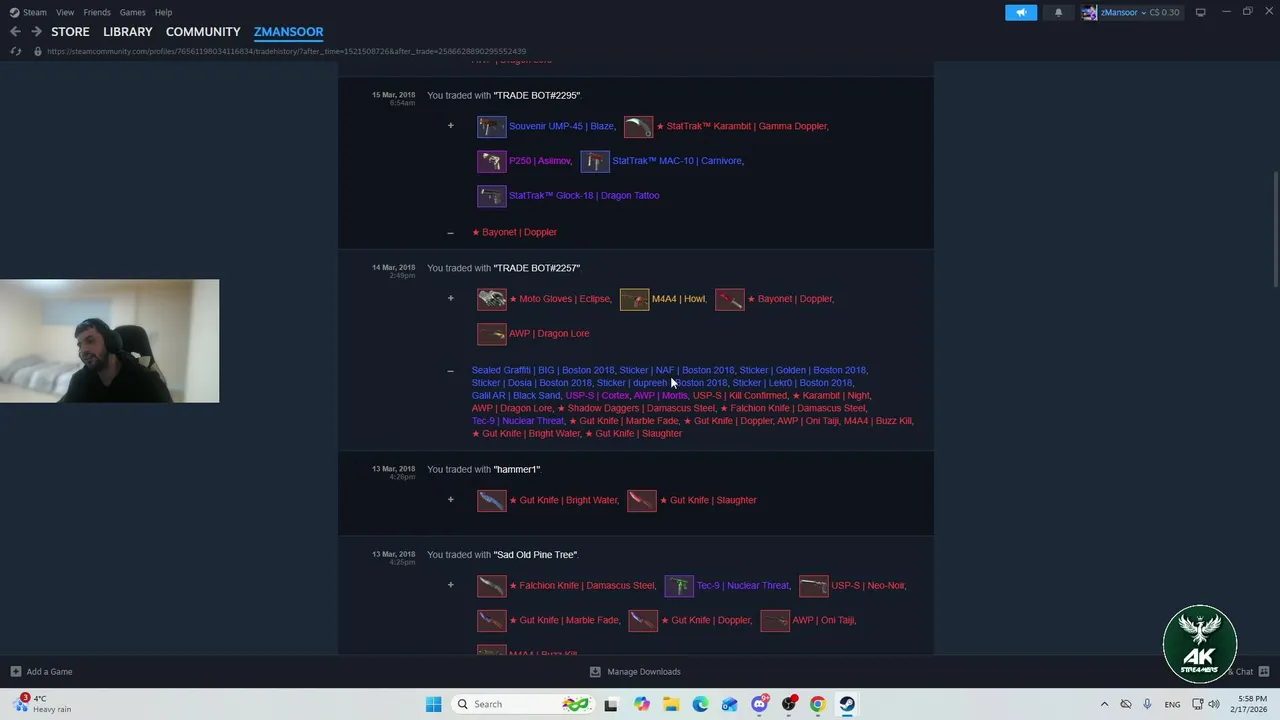1280x720 pixels.
Task: Open the M4A4 | Howl link
Action: (x=678, y=299)
